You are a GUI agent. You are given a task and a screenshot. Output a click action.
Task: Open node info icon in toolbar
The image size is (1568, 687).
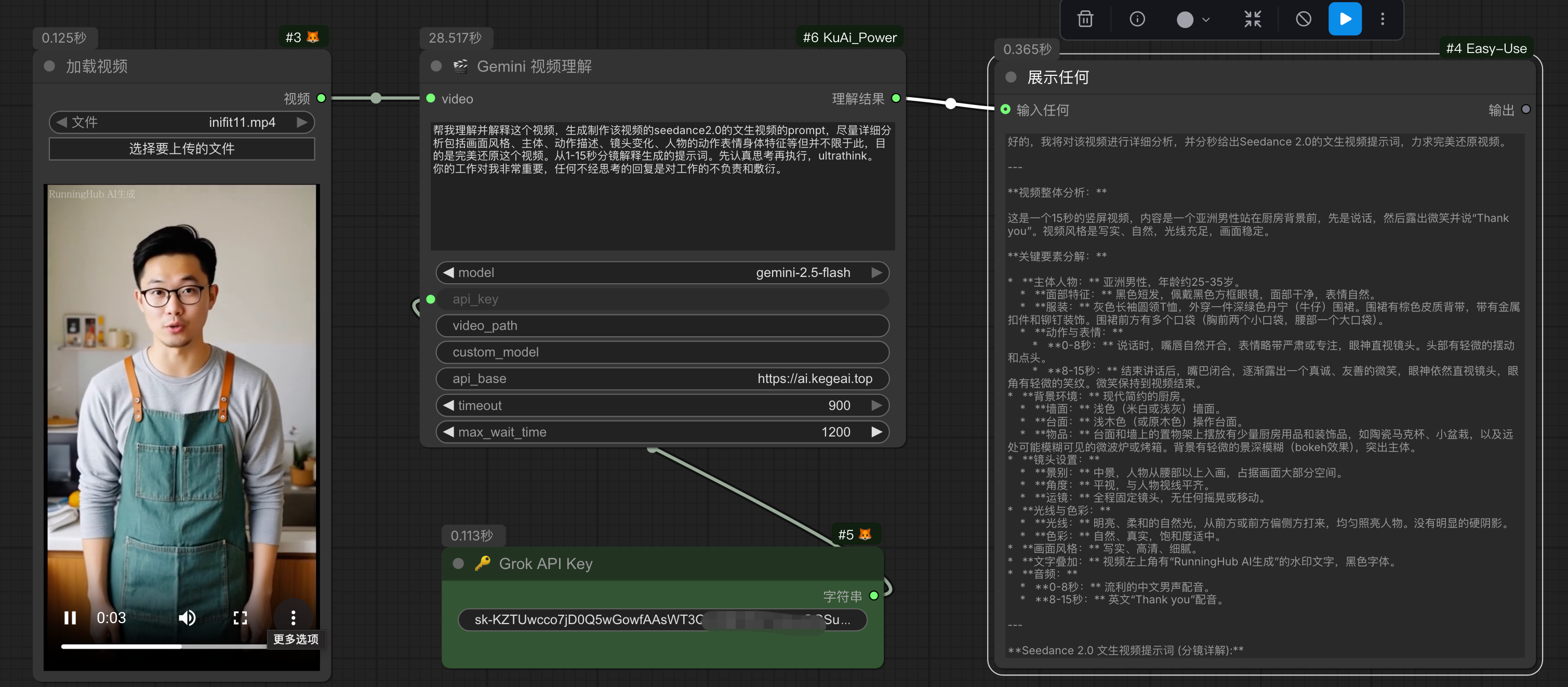coord(1137,20)
